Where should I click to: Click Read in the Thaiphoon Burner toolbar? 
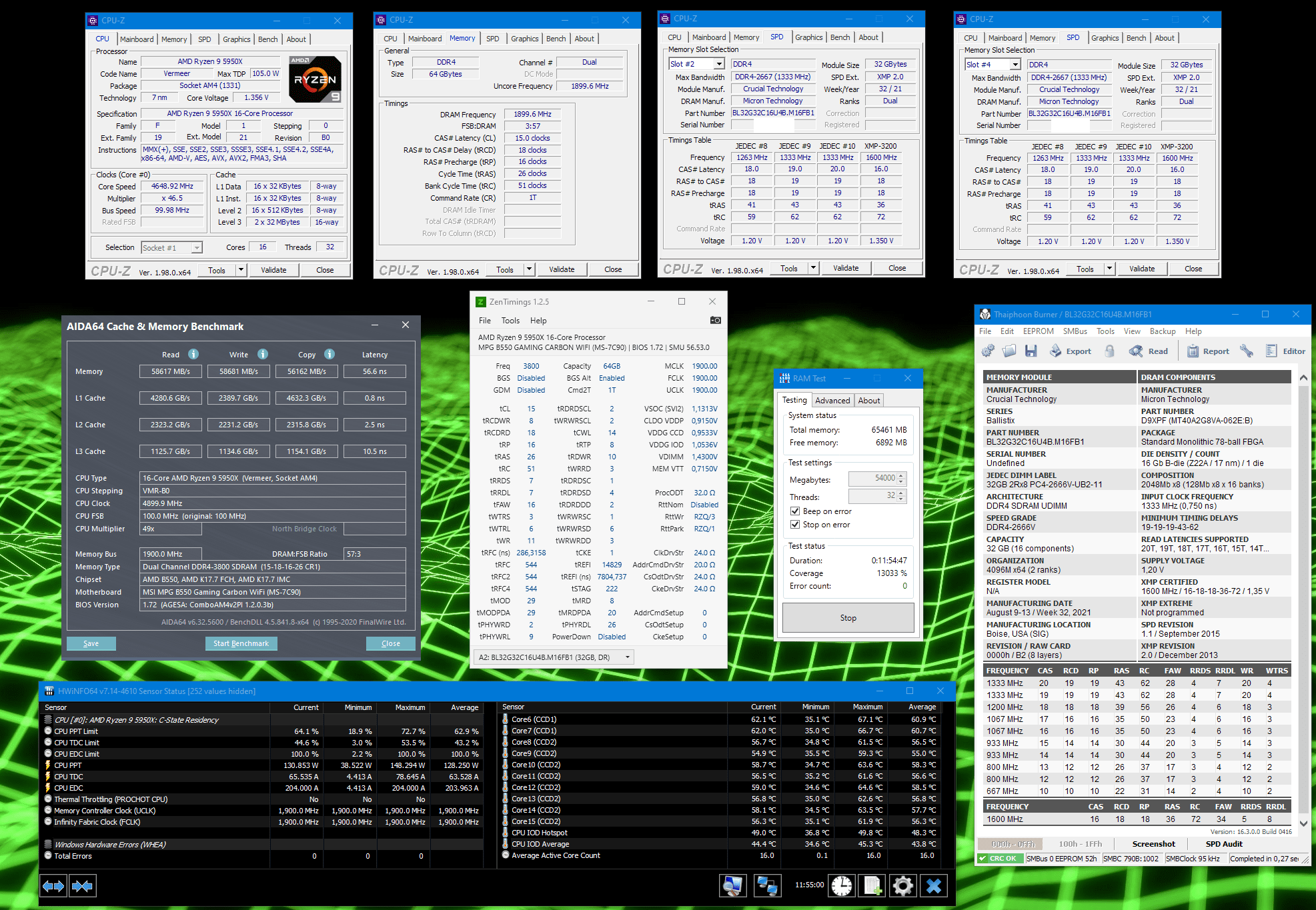coord(1149,351)
